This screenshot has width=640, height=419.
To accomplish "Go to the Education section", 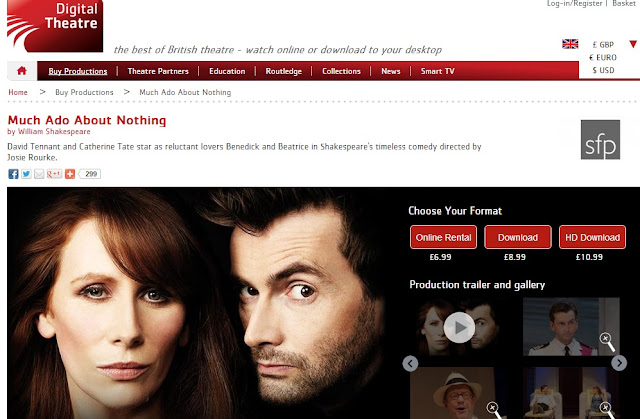I will [227, 71].
